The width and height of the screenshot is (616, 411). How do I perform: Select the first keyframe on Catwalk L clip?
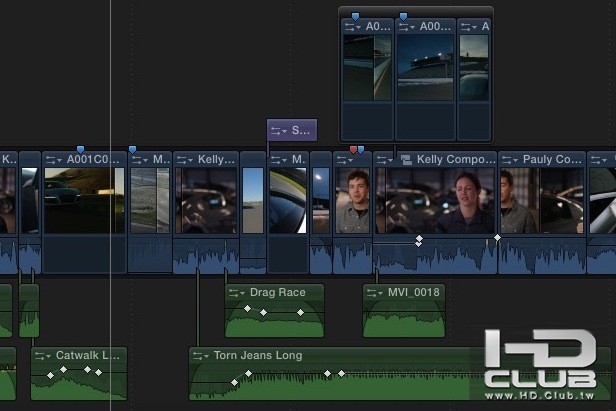click(x=50, y=376)
